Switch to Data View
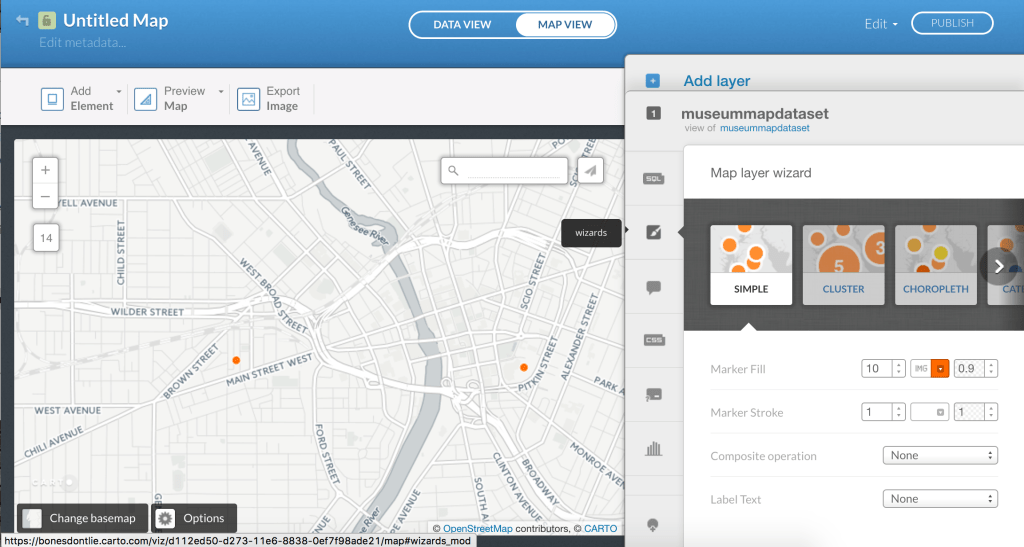 pos(461,24)
